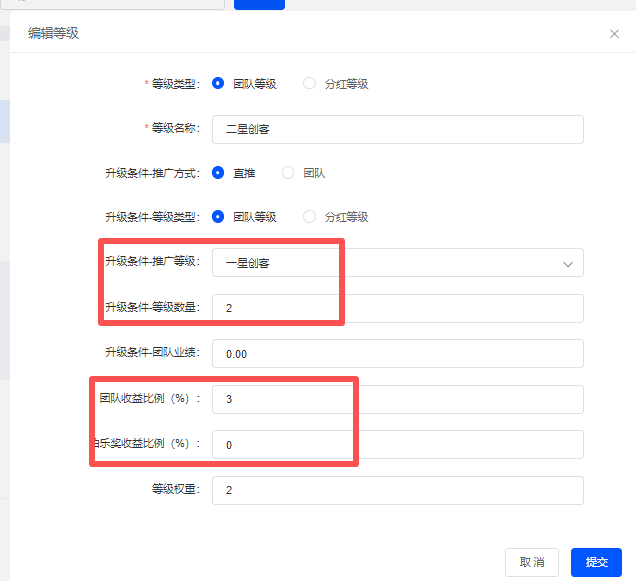The height and width of the screenshot is (581, 636).
Task: Click the 等级名称 field containing 二星创客
Action: point(397,129)
